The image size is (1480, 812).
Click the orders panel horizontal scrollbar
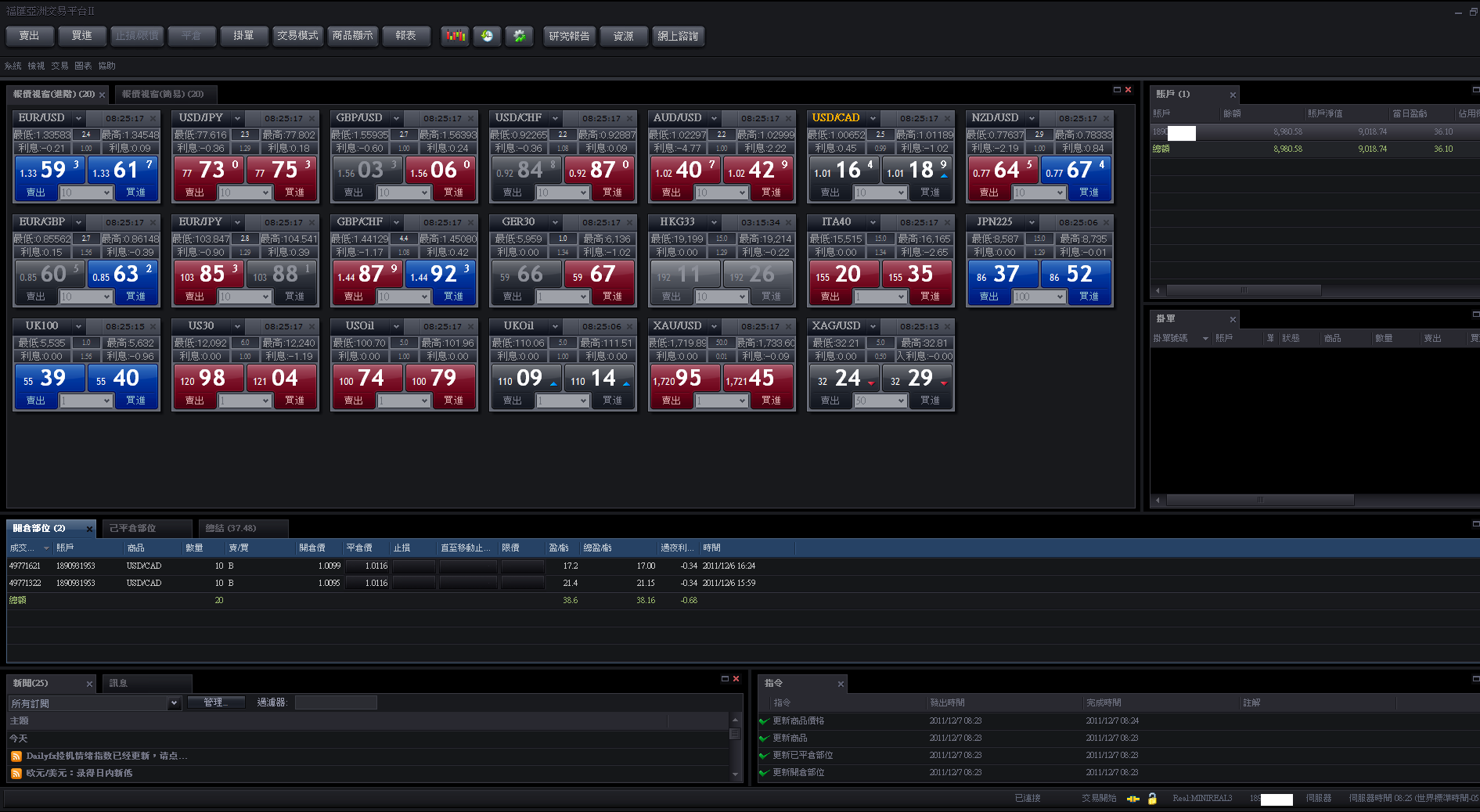1260,500
